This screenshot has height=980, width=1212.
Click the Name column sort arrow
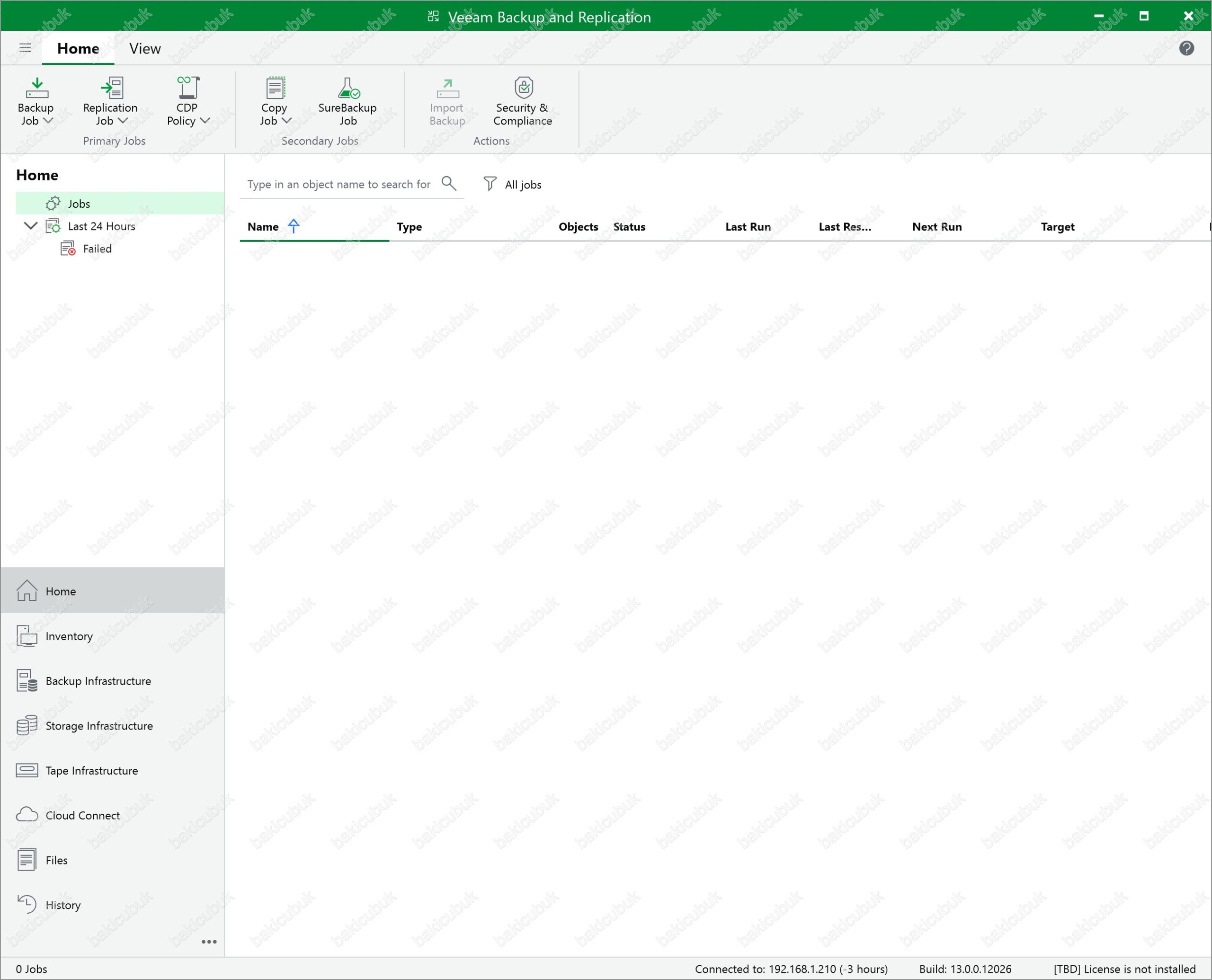click(294, 226)
